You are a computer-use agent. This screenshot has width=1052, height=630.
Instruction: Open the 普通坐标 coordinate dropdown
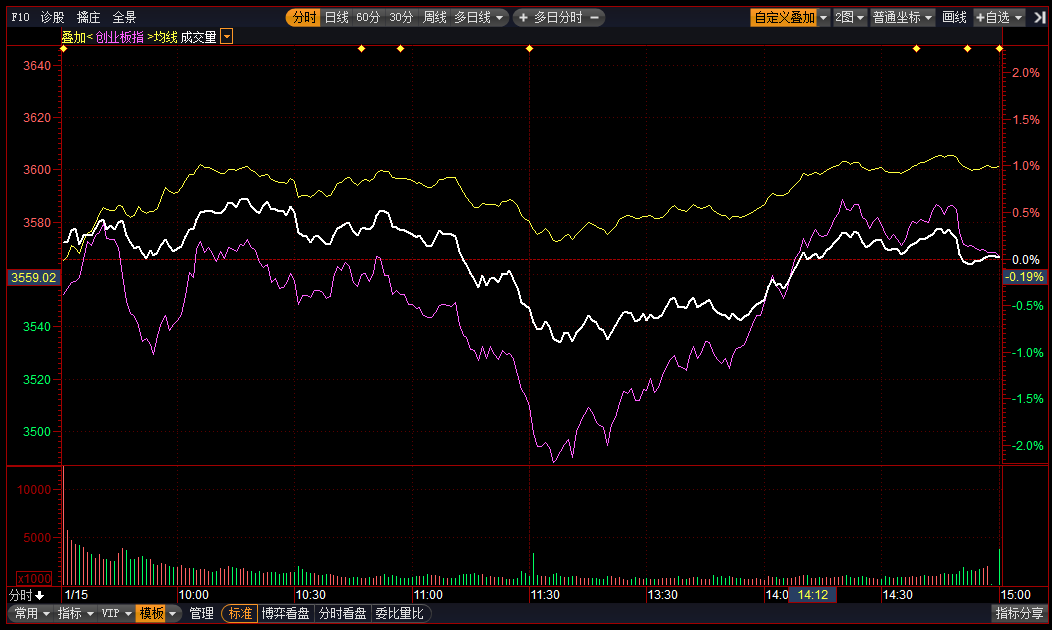coord(902,17)
